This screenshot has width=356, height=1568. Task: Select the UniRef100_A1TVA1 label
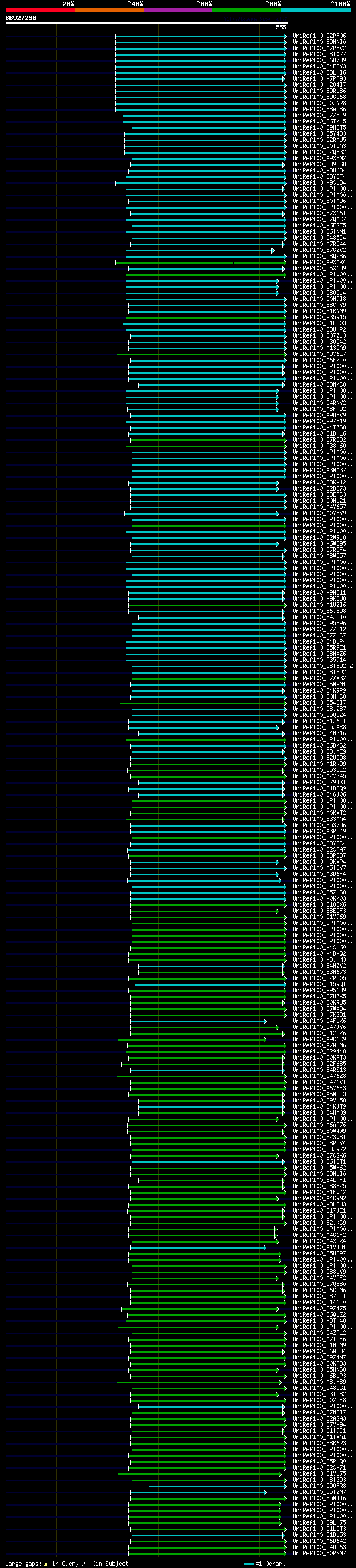319,1437
